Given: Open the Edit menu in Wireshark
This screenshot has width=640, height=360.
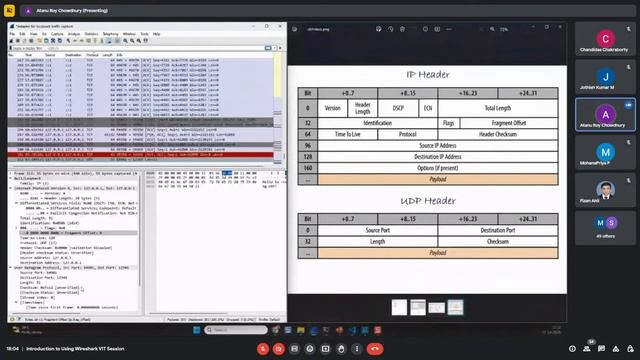Looking at the screenshot, I should point(22,34).
